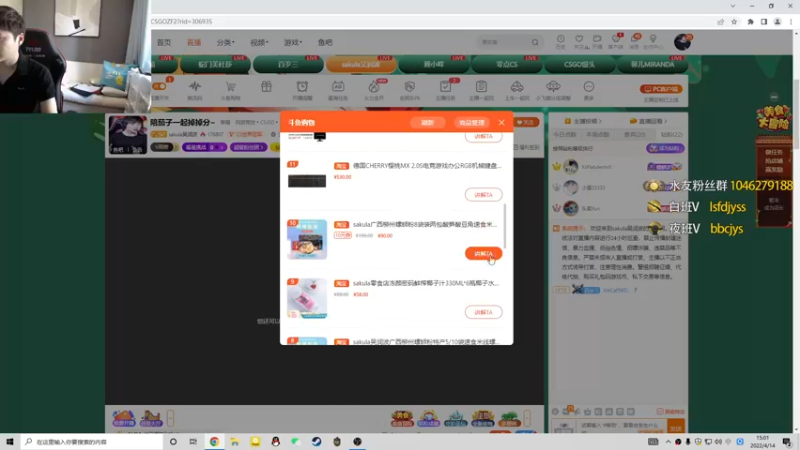Open the clipboard icon in streamer toolbar
The width and height of the screenshot is (800, 450).
click(x=481, y=87)
